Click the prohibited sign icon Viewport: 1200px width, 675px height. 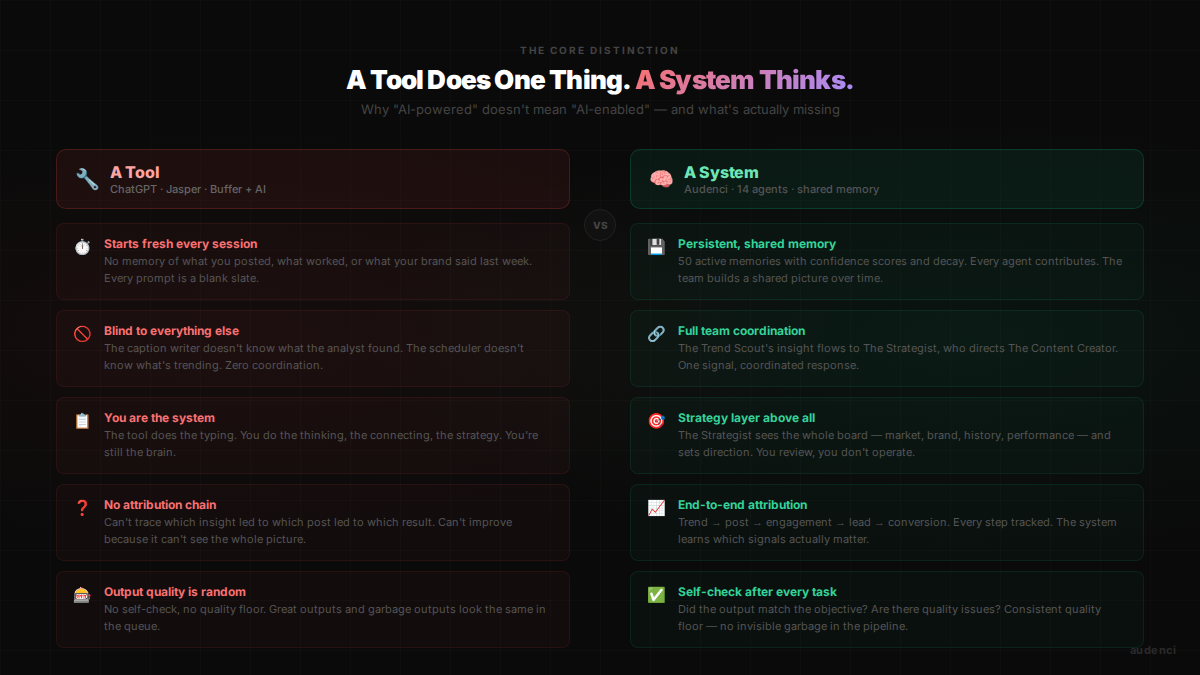82,334
